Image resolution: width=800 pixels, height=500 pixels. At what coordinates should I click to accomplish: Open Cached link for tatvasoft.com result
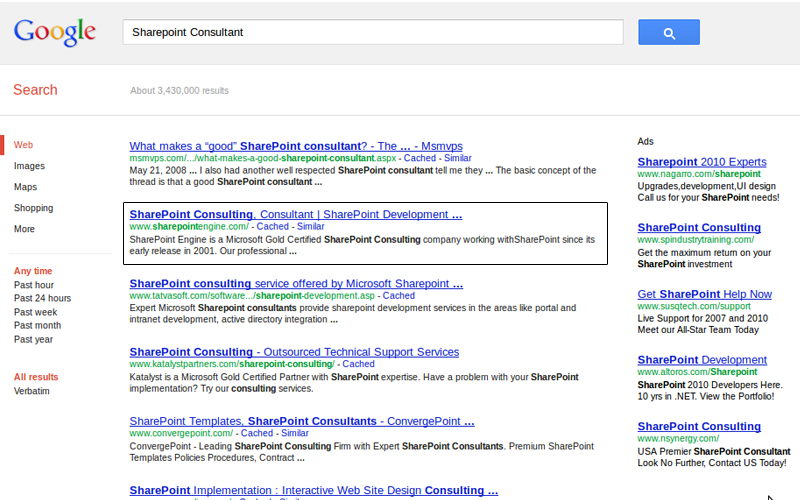(x=399, y=295)
